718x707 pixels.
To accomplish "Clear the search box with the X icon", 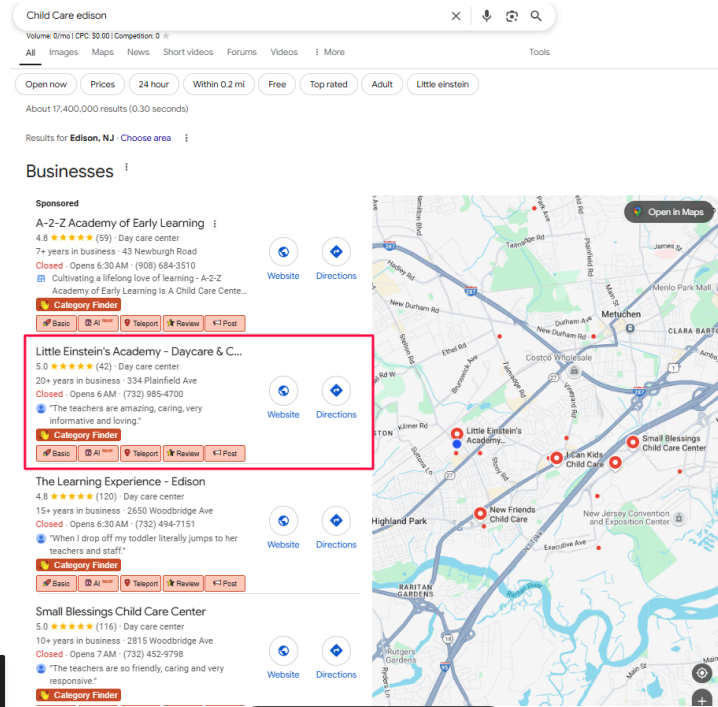I will tap(456, 16).
